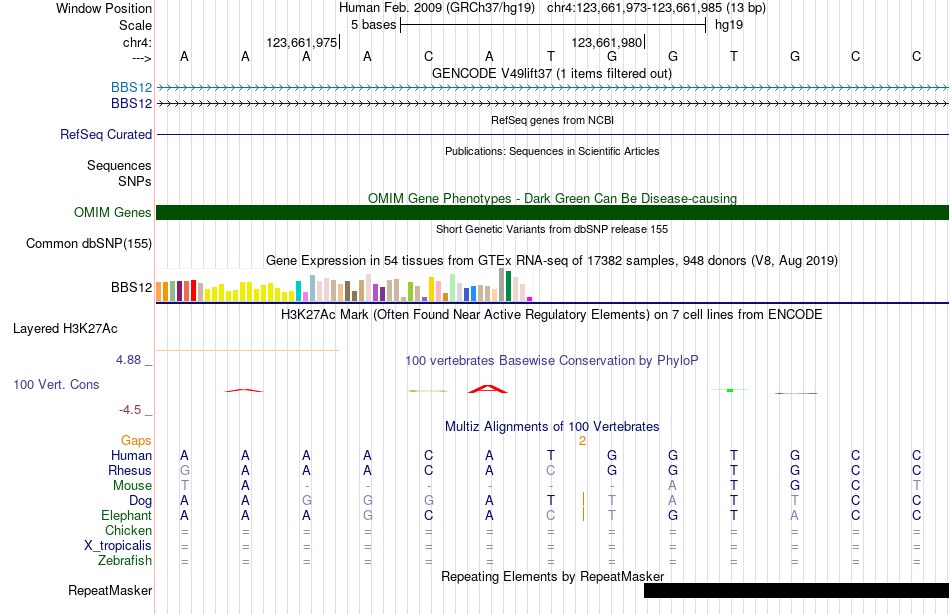Click the SNPs track label
This screenshot has height=614, width=950.
coord(135,181)
